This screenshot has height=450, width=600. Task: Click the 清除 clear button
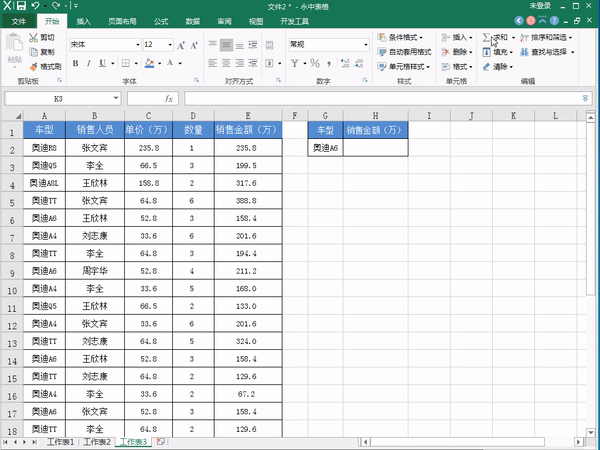coord(497,67)
